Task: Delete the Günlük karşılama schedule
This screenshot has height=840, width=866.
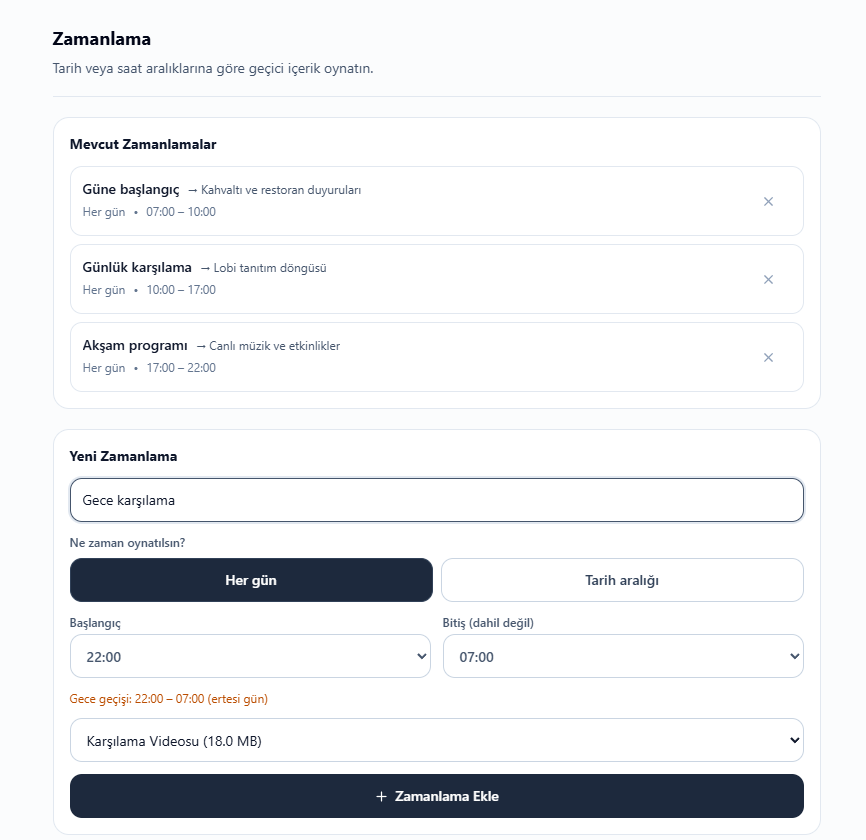Action: click(768, 279)
